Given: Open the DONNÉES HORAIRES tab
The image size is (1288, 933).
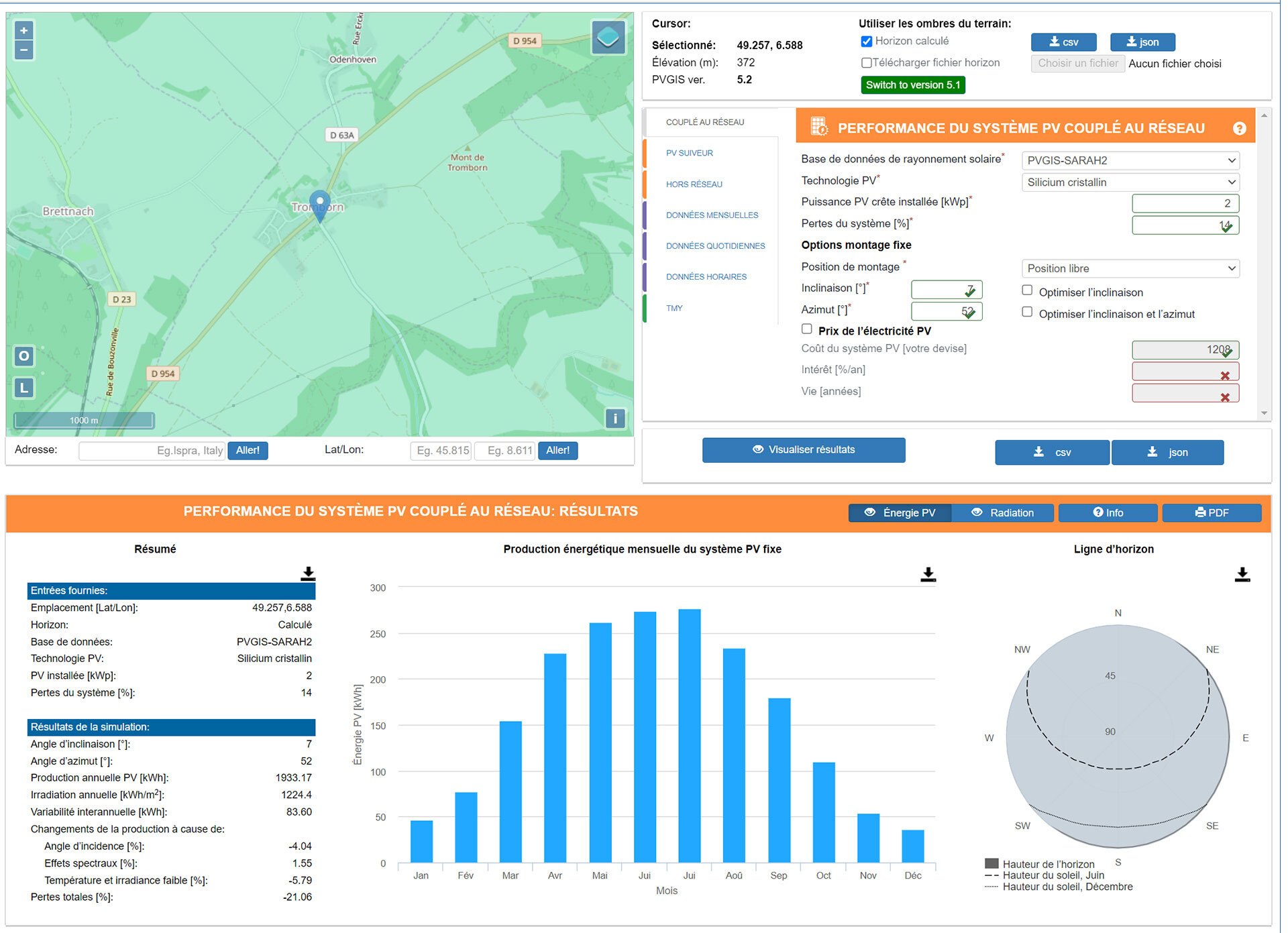Looking at the screenshot, I should coord(706,276).
